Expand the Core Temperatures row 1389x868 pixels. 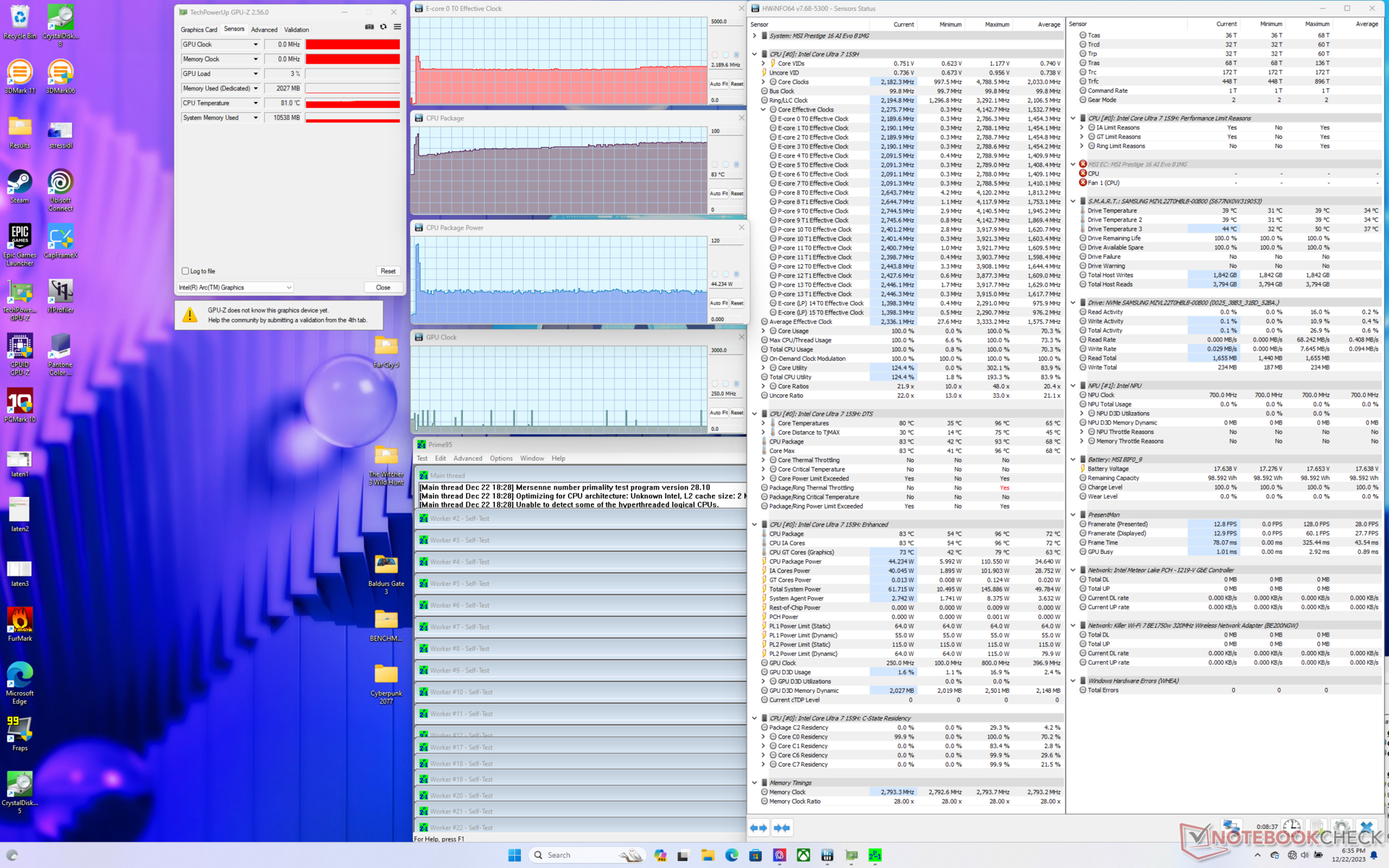click(763, 423)
